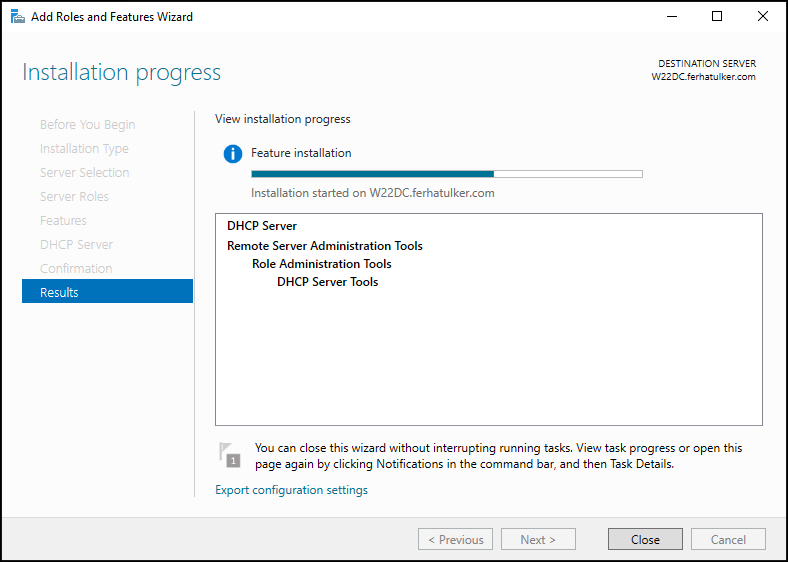Click the feature installation progress bar
The height and width of the screenshot is (562, 788).
(447, 174)
